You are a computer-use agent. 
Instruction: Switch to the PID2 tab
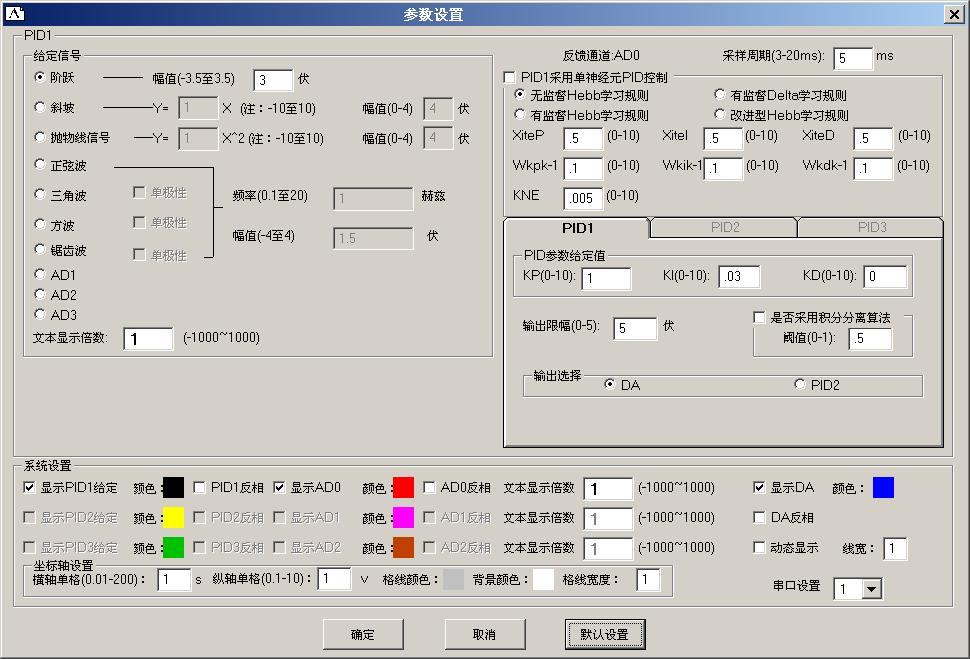tap(724, 228)
